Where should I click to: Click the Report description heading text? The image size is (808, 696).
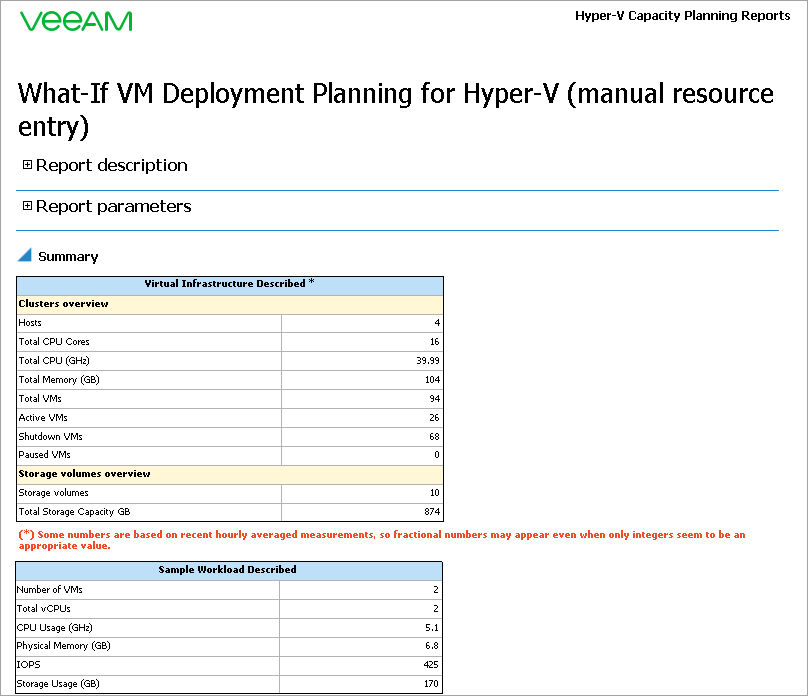tap(112, 165)
